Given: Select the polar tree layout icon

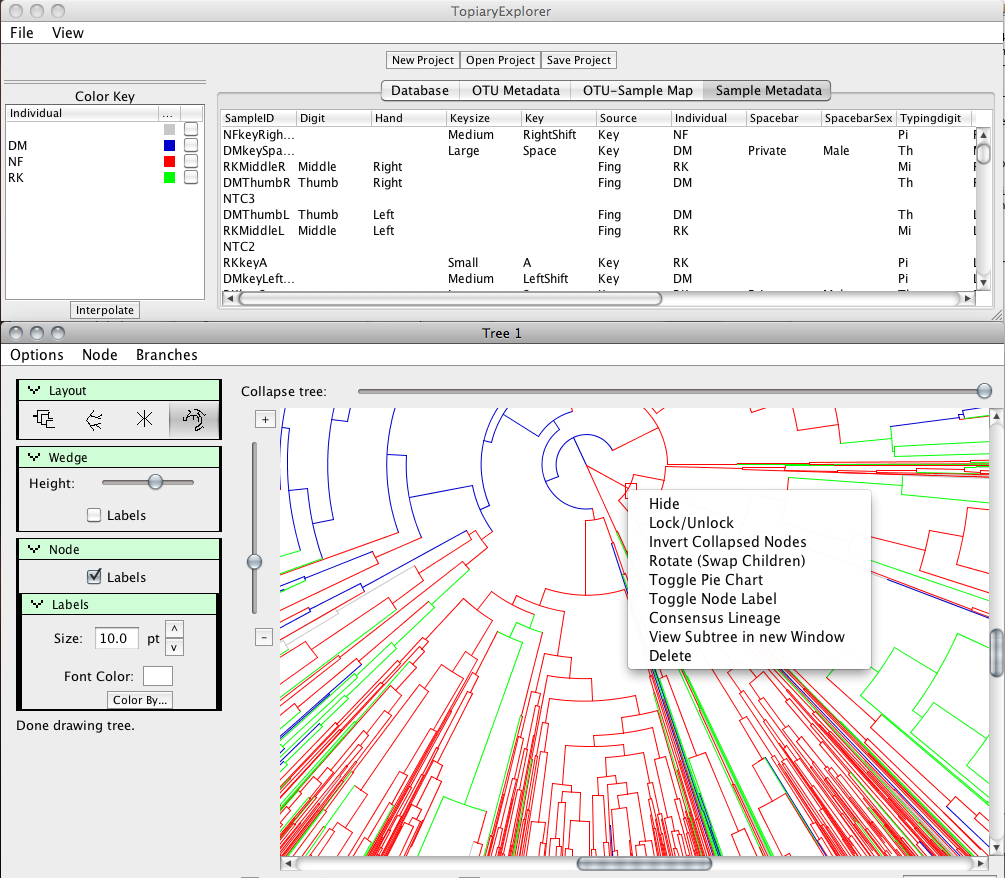Looking at the screenshot, I should point(194,419).
